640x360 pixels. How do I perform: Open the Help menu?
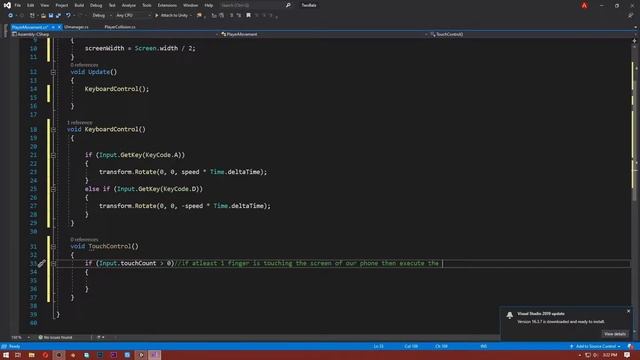[209, 5]
